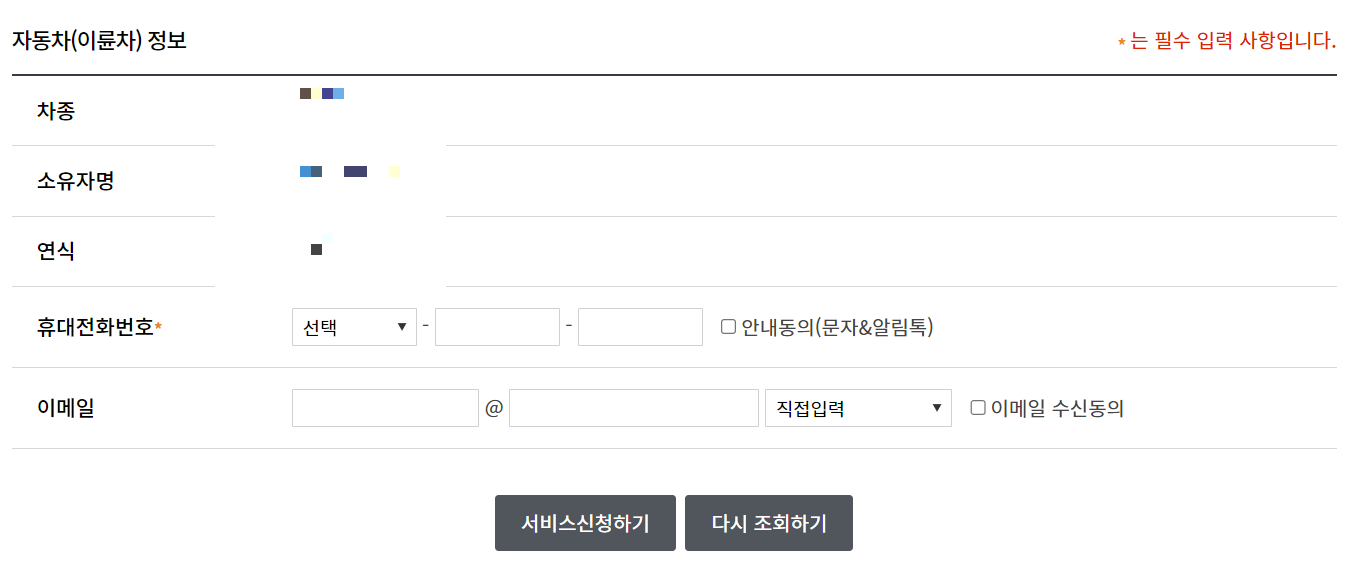This screenshot has height=577, width=1361.
Task: Click the email username input before the @
Action: [385, 408]
